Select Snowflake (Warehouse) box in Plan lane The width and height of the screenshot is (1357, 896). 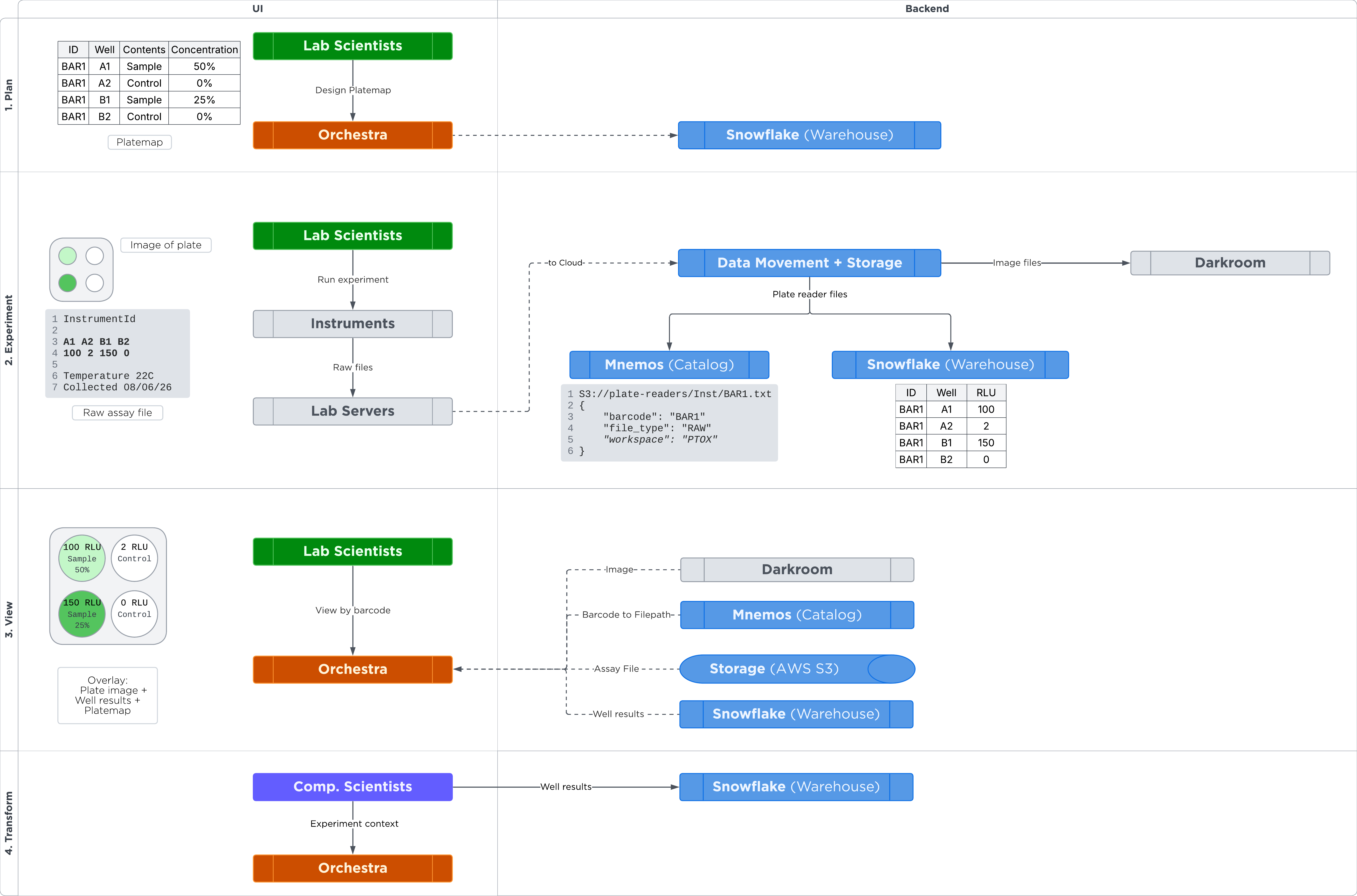809,135
